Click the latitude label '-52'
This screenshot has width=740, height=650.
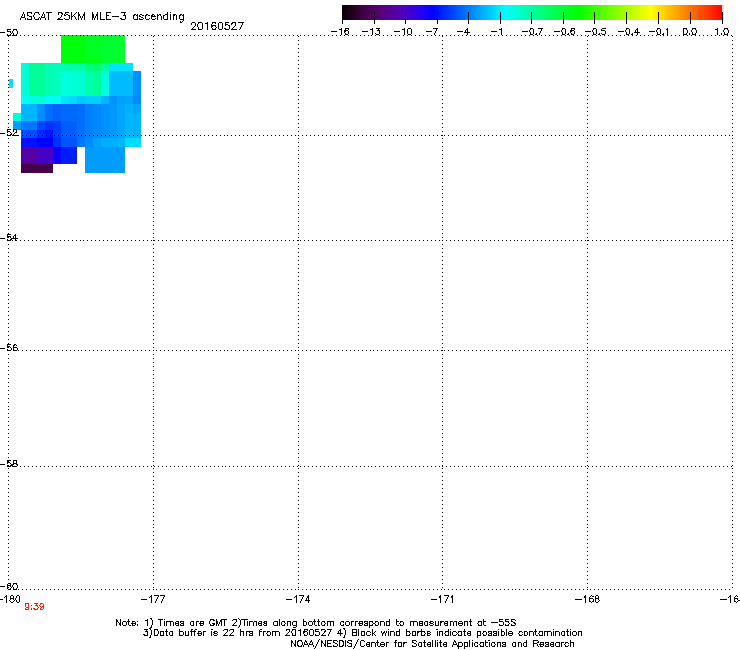point(9,133)
